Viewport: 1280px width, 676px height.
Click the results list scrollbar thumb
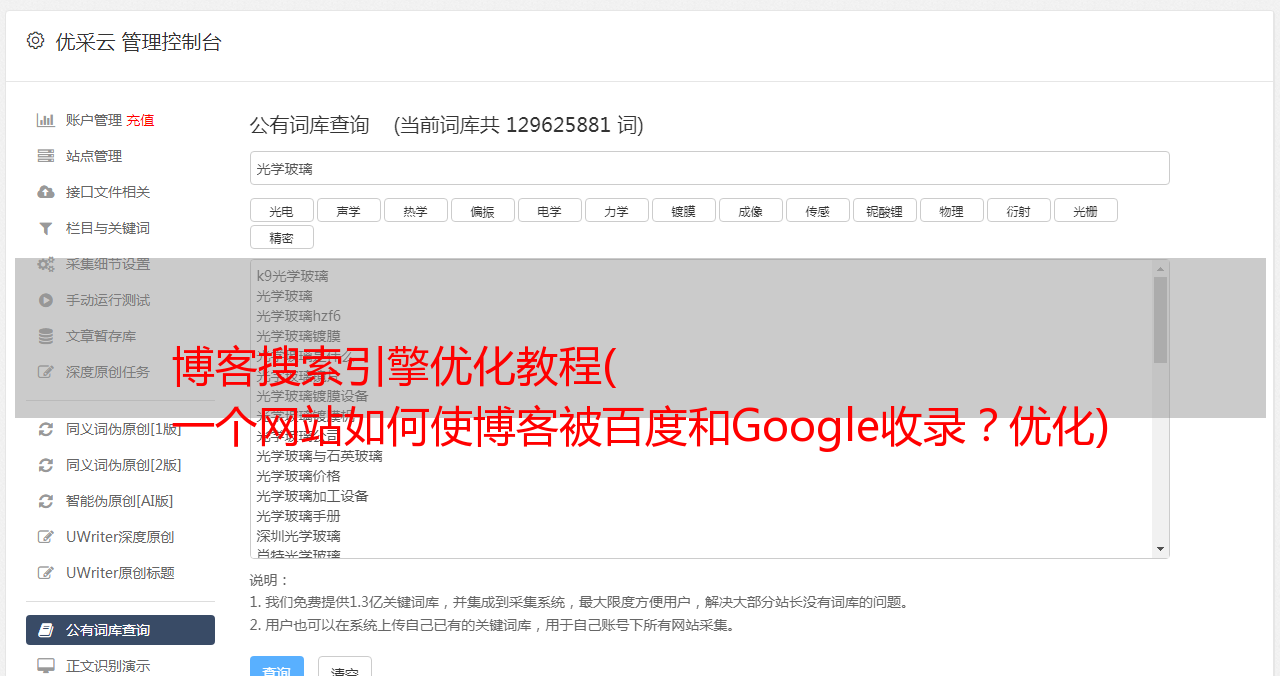[x=1160, y=320]
